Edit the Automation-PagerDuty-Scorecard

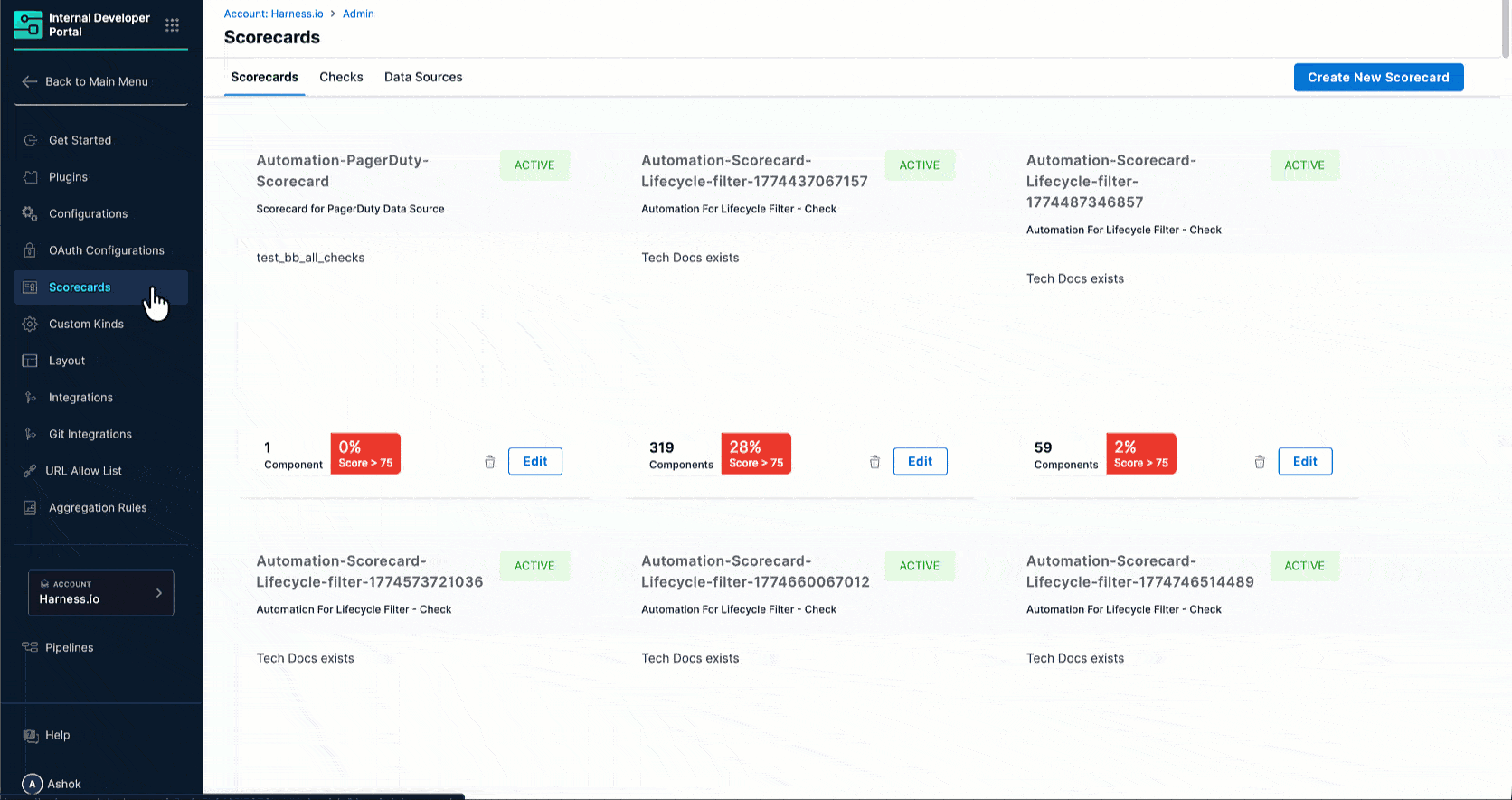click(534, 461)
